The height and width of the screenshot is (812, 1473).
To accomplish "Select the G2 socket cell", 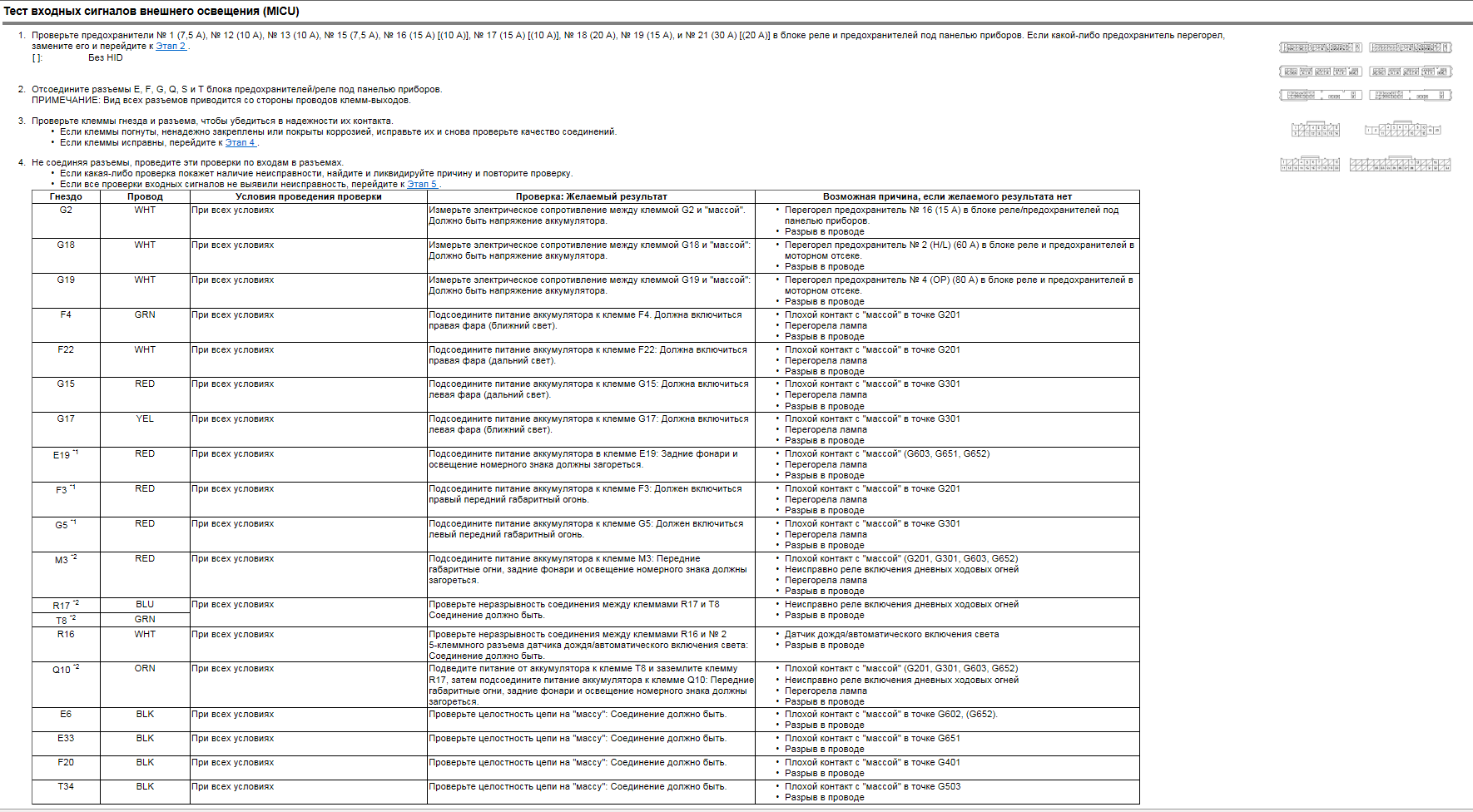I will click(66, 220).
